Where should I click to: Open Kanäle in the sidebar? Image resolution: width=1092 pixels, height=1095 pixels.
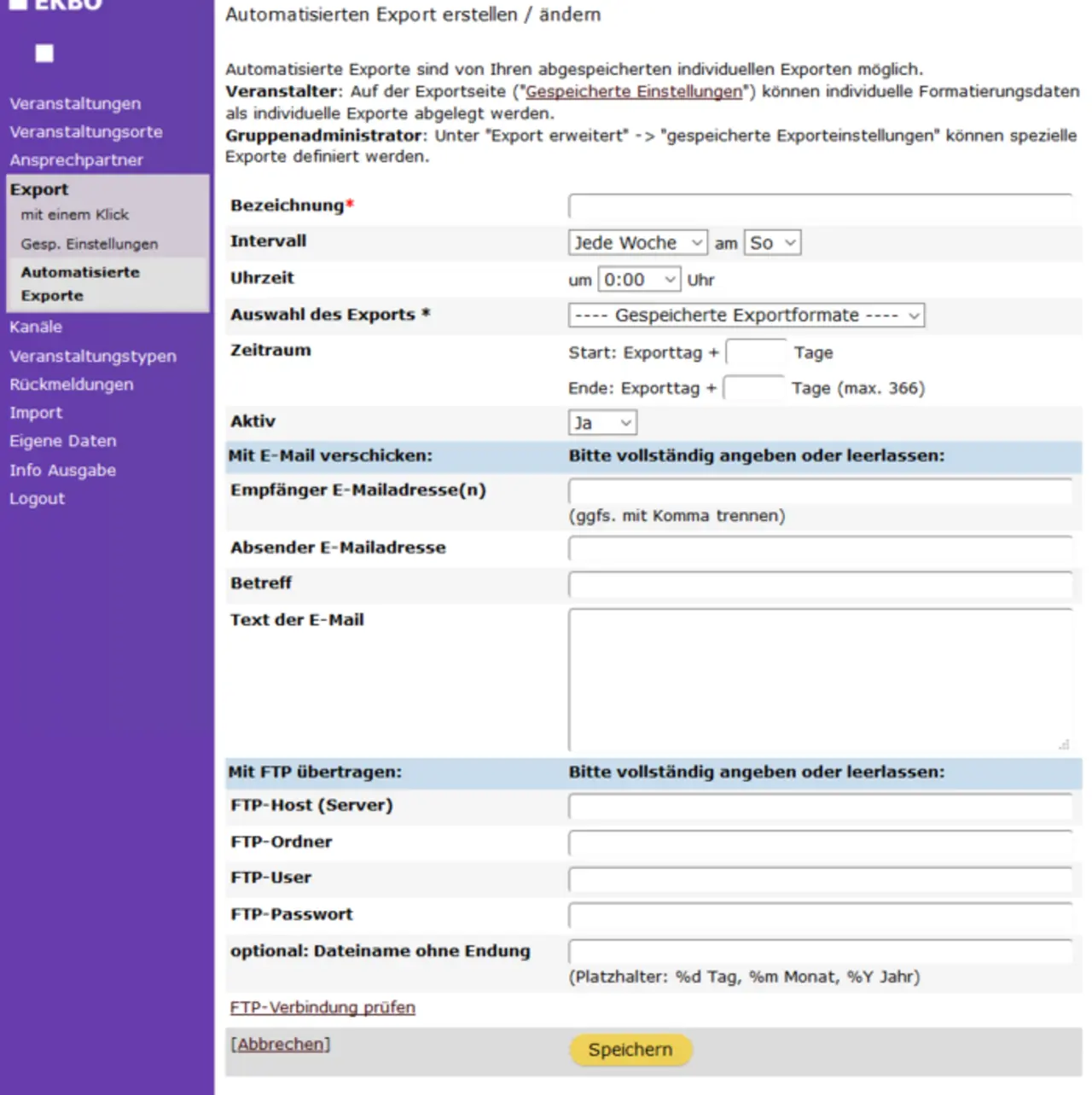(x=36, y=327)
